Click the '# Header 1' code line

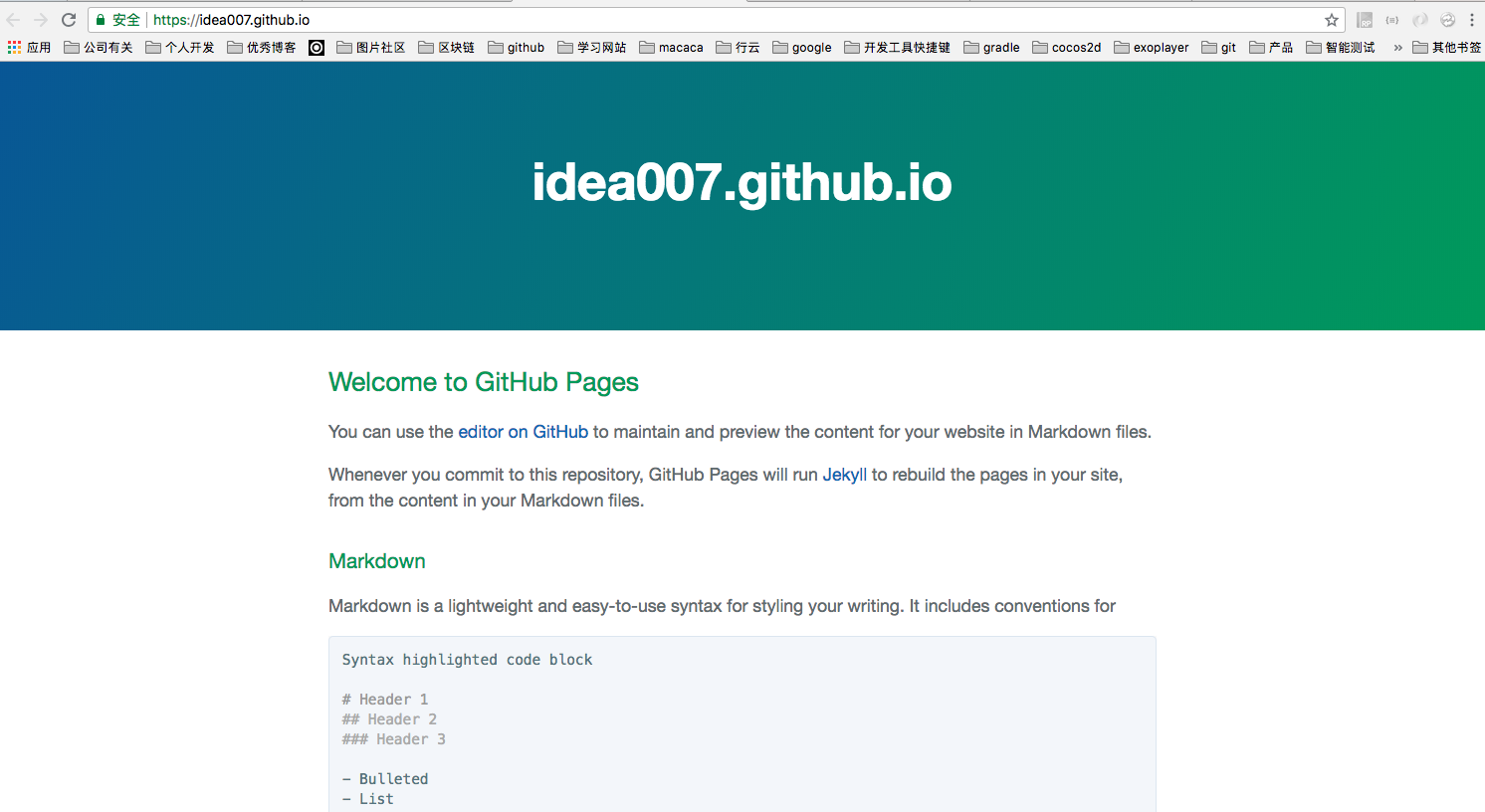[x=385, y=700]
